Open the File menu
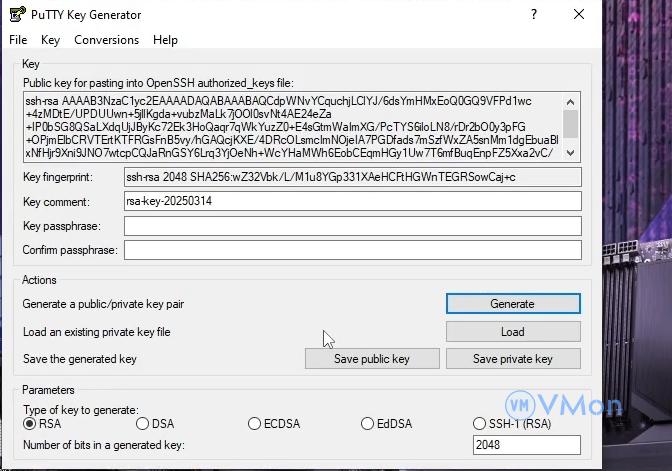 [18, 40]
